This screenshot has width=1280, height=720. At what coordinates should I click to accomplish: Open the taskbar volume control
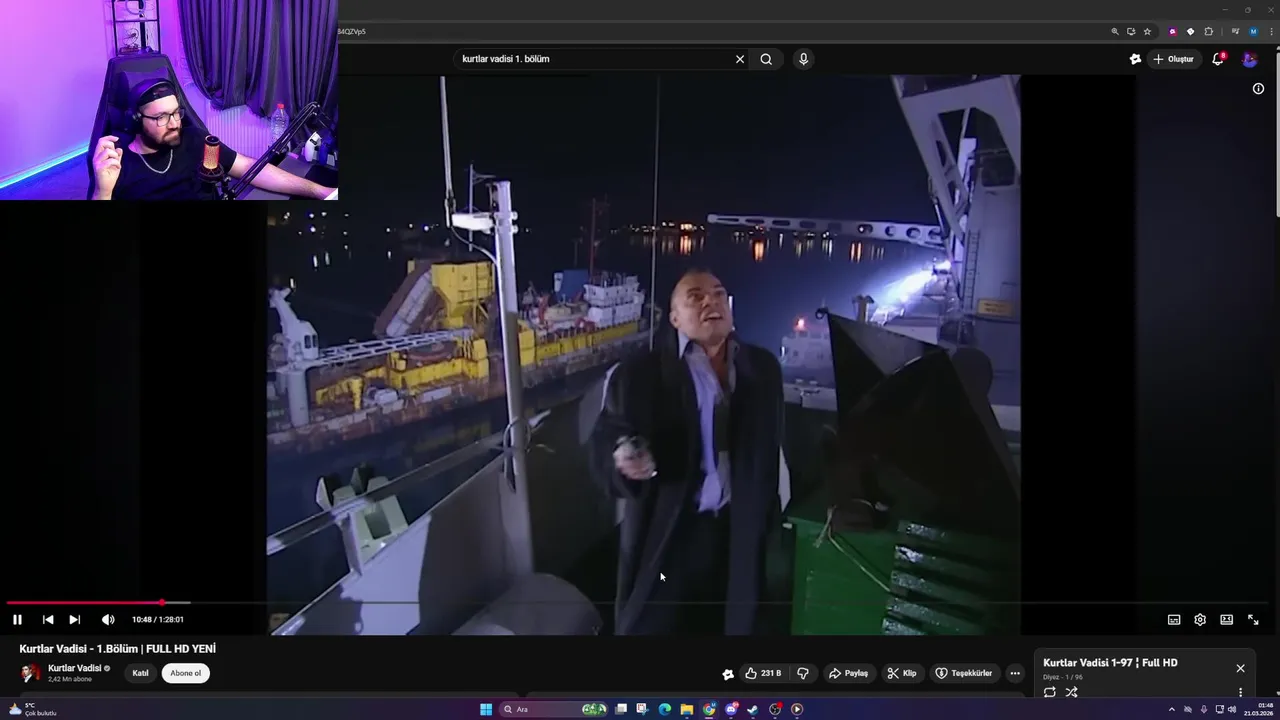click(x=1230, y=710)
